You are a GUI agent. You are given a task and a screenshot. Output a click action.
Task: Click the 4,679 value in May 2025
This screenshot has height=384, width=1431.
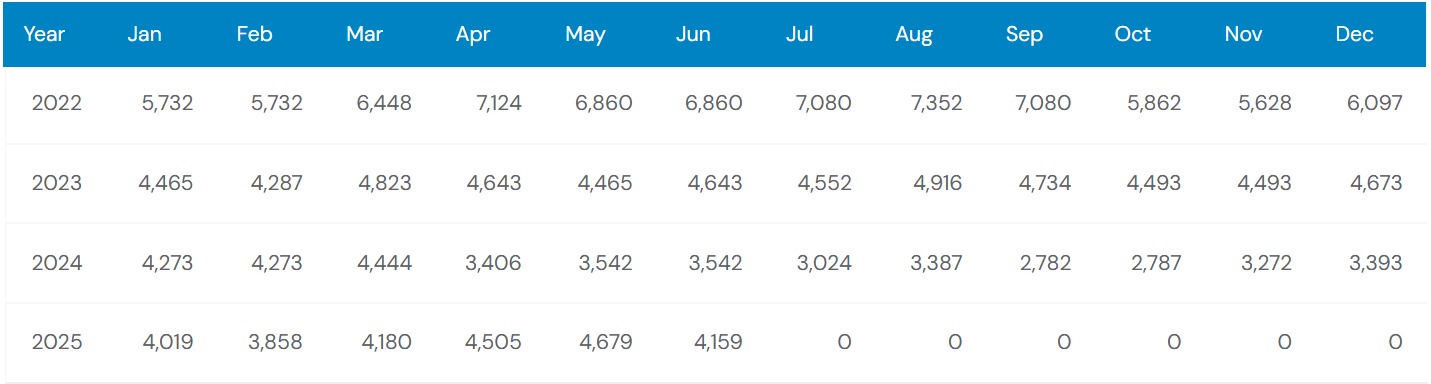(605, 343)
